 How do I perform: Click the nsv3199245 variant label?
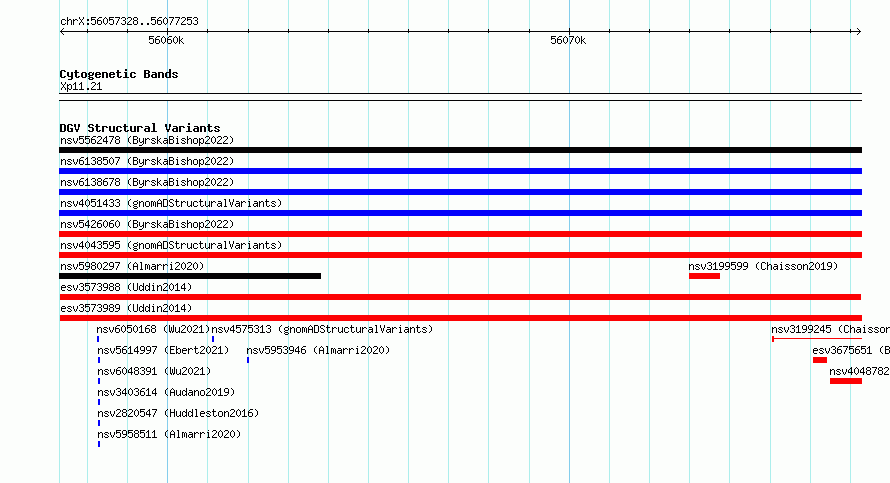click(x=830, y=329)
